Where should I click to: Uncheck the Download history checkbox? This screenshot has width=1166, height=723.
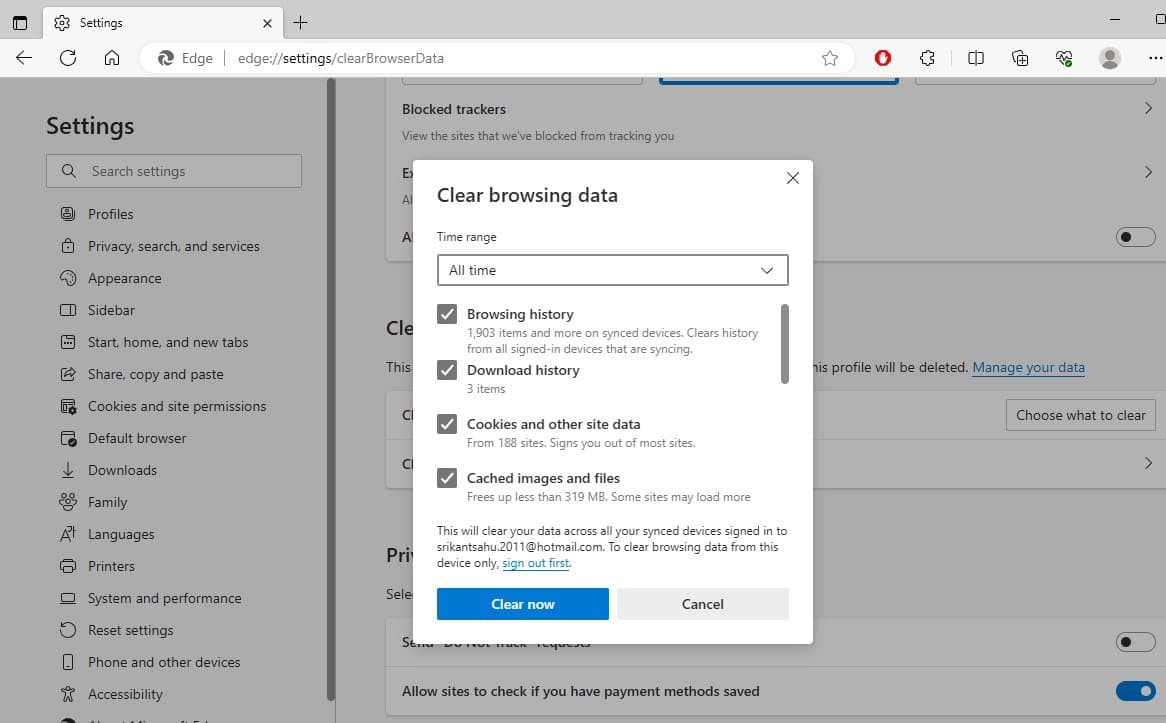(447, 370)
